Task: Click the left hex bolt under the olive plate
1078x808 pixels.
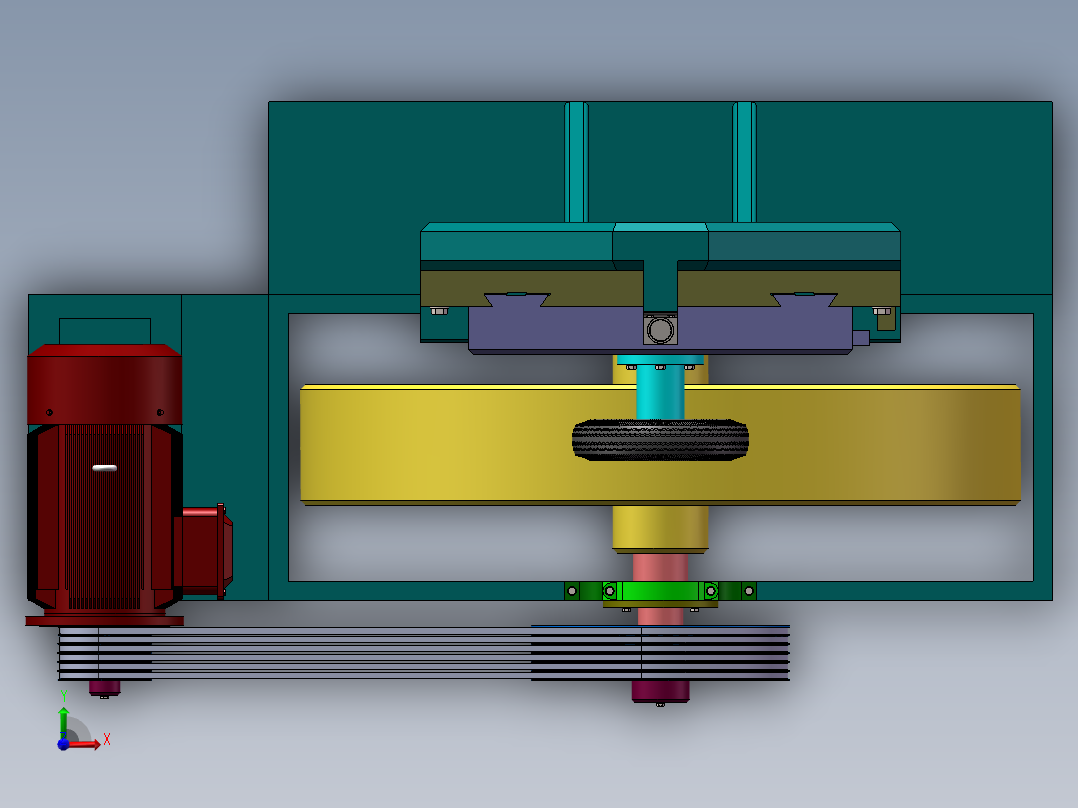Action: pos(439,312)
